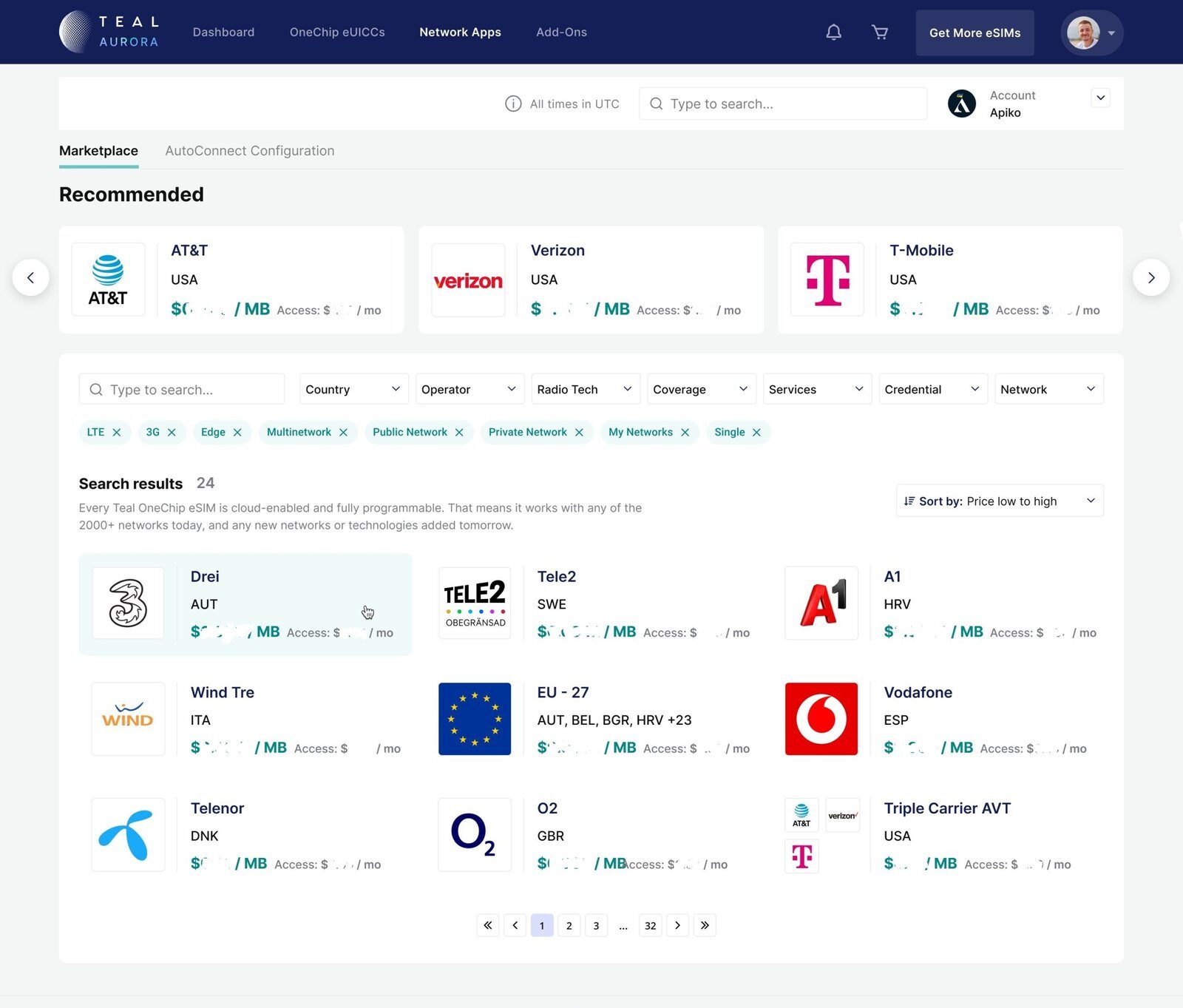The width and height of the screenshot is (1183, 1008).
Task: Remove the LTE filter chip
Action: 117,433
